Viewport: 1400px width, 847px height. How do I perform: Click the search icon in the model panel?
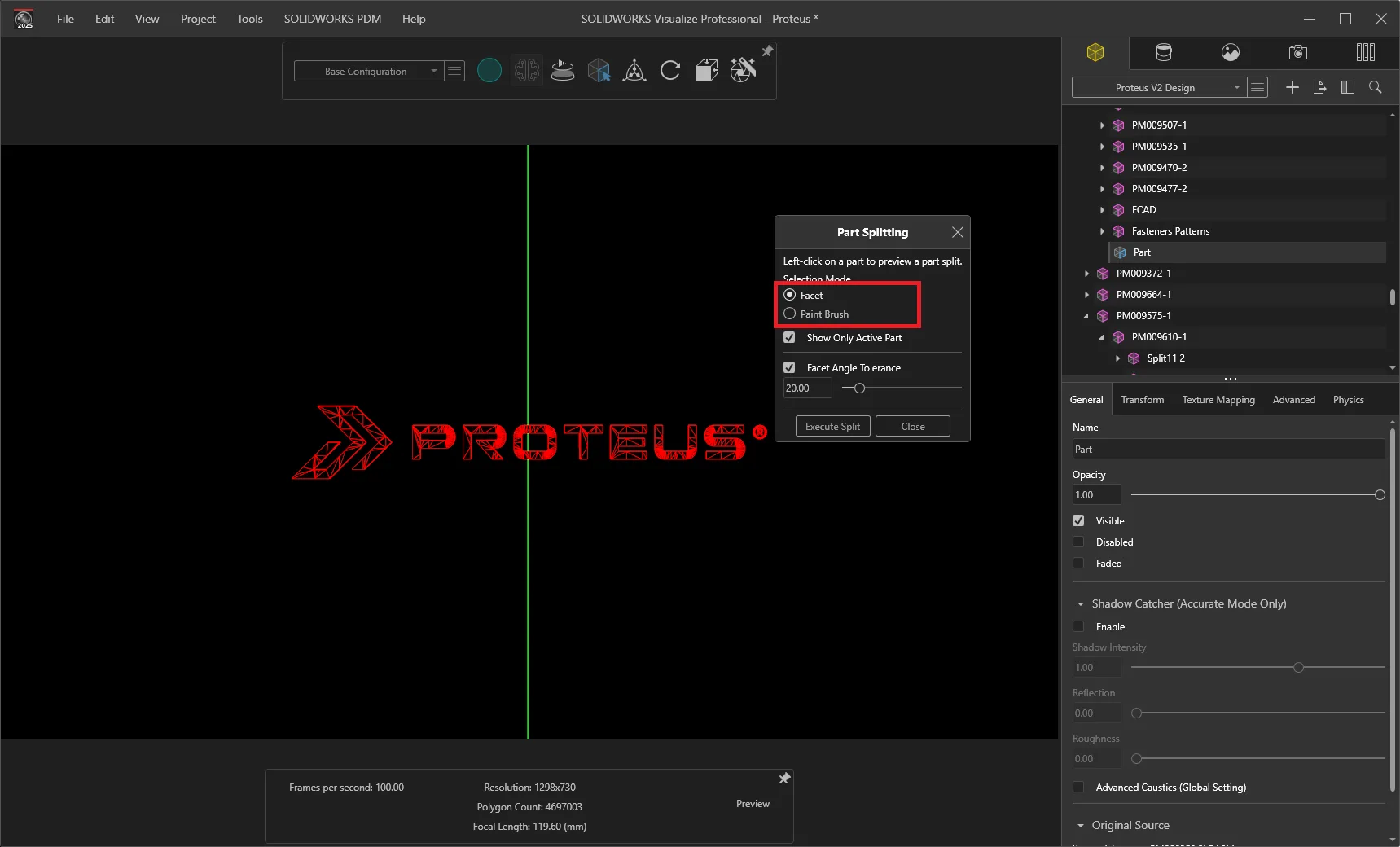(1376, 87)
